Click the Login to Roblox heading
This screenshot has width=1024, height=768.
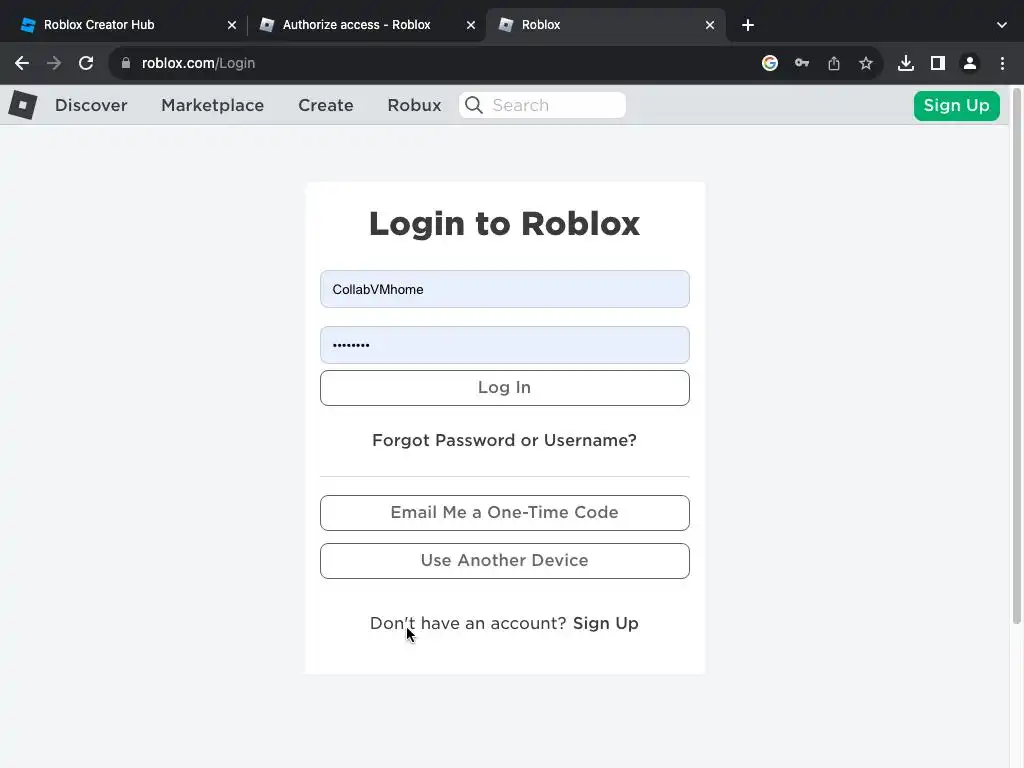[x=504, y=224]
